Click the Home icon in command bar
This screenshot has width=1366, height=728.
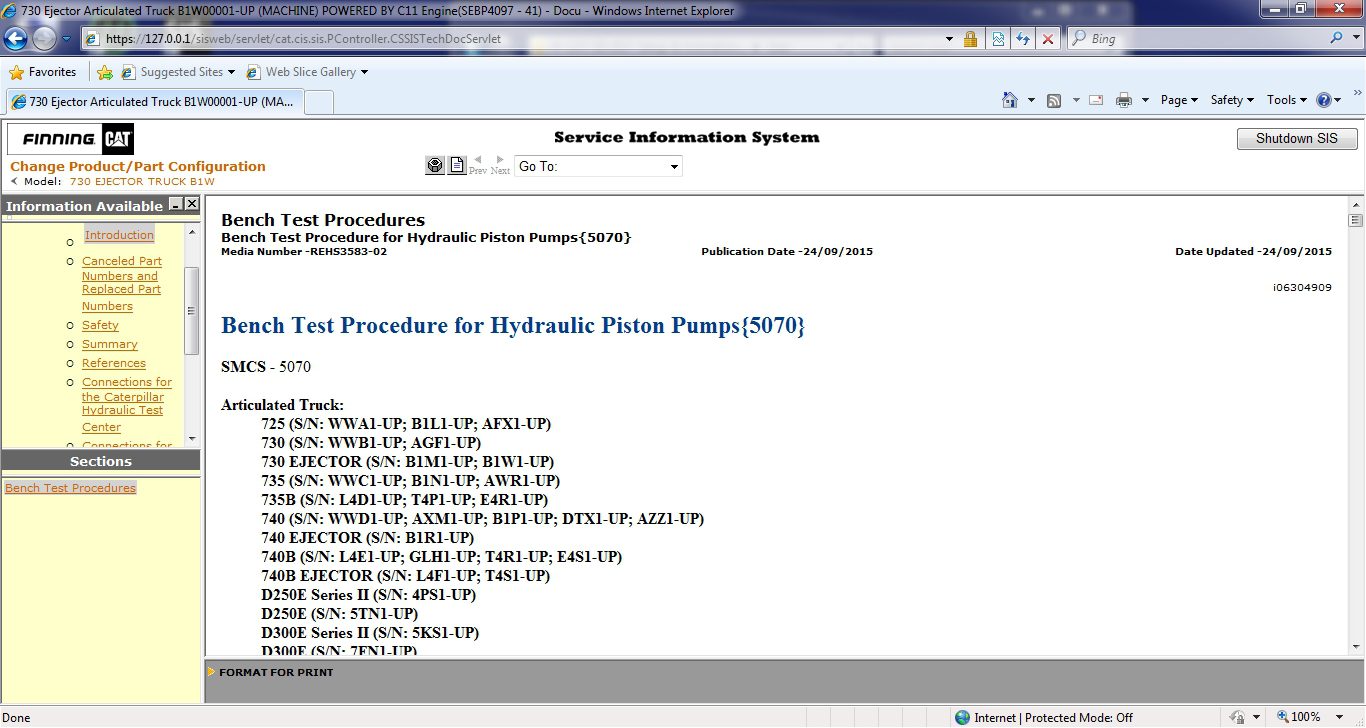(1011, 100)
